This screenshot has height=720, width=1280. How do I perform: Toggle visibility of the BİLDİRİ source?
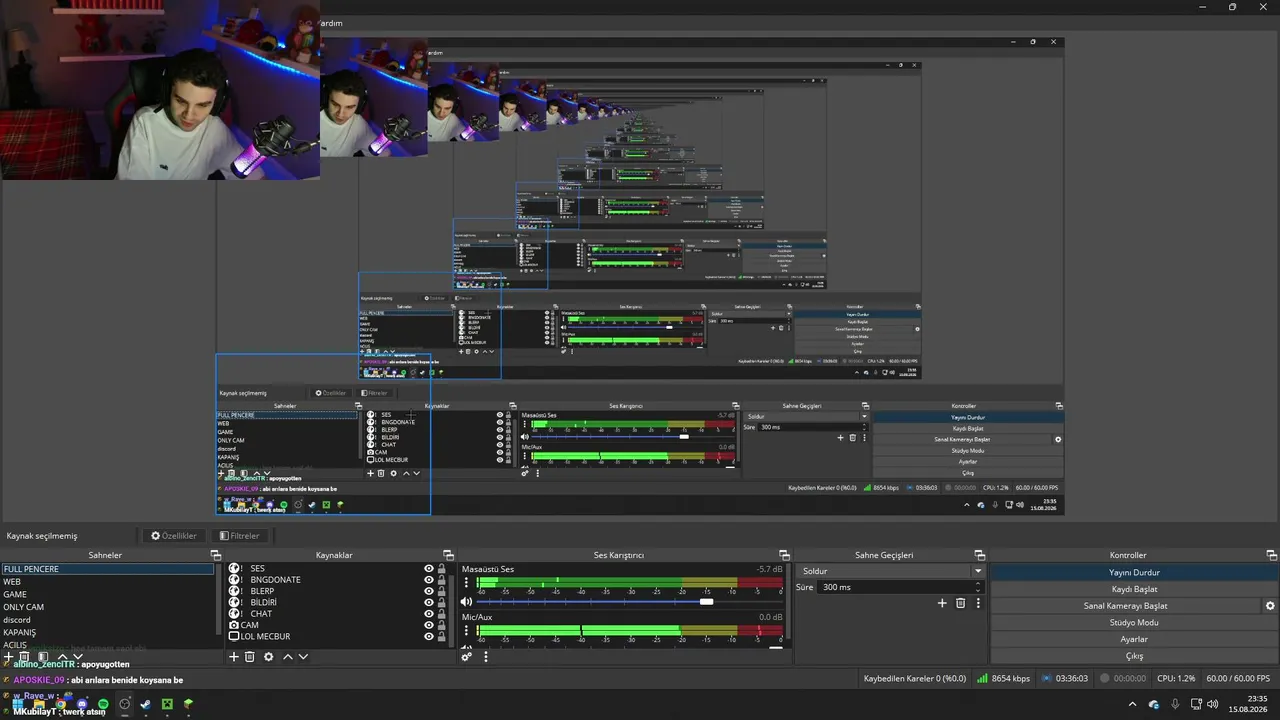tap(429, 603)
